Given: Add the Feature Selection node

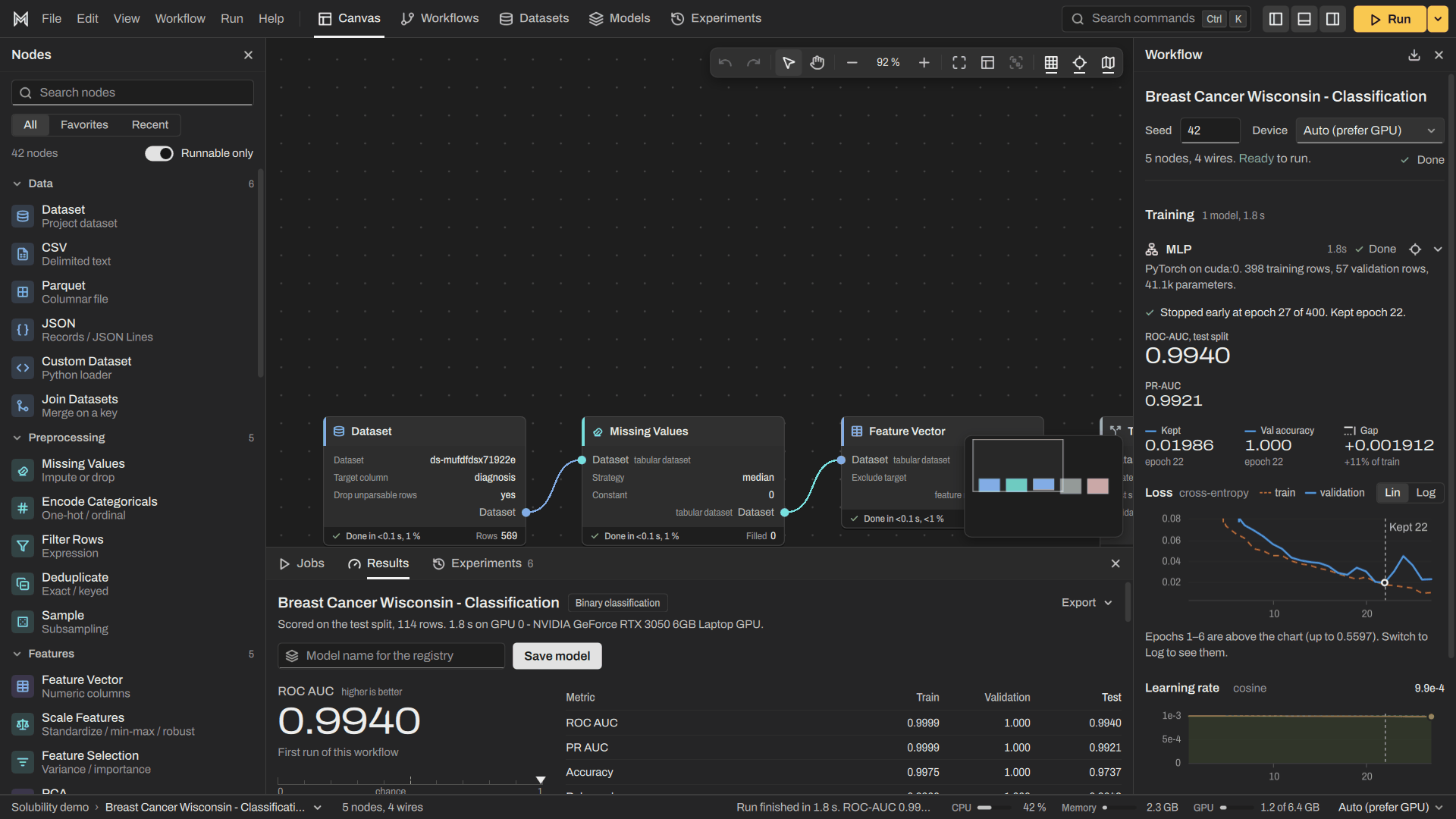Looking at the screenshot, I should [x=133, y=762].
